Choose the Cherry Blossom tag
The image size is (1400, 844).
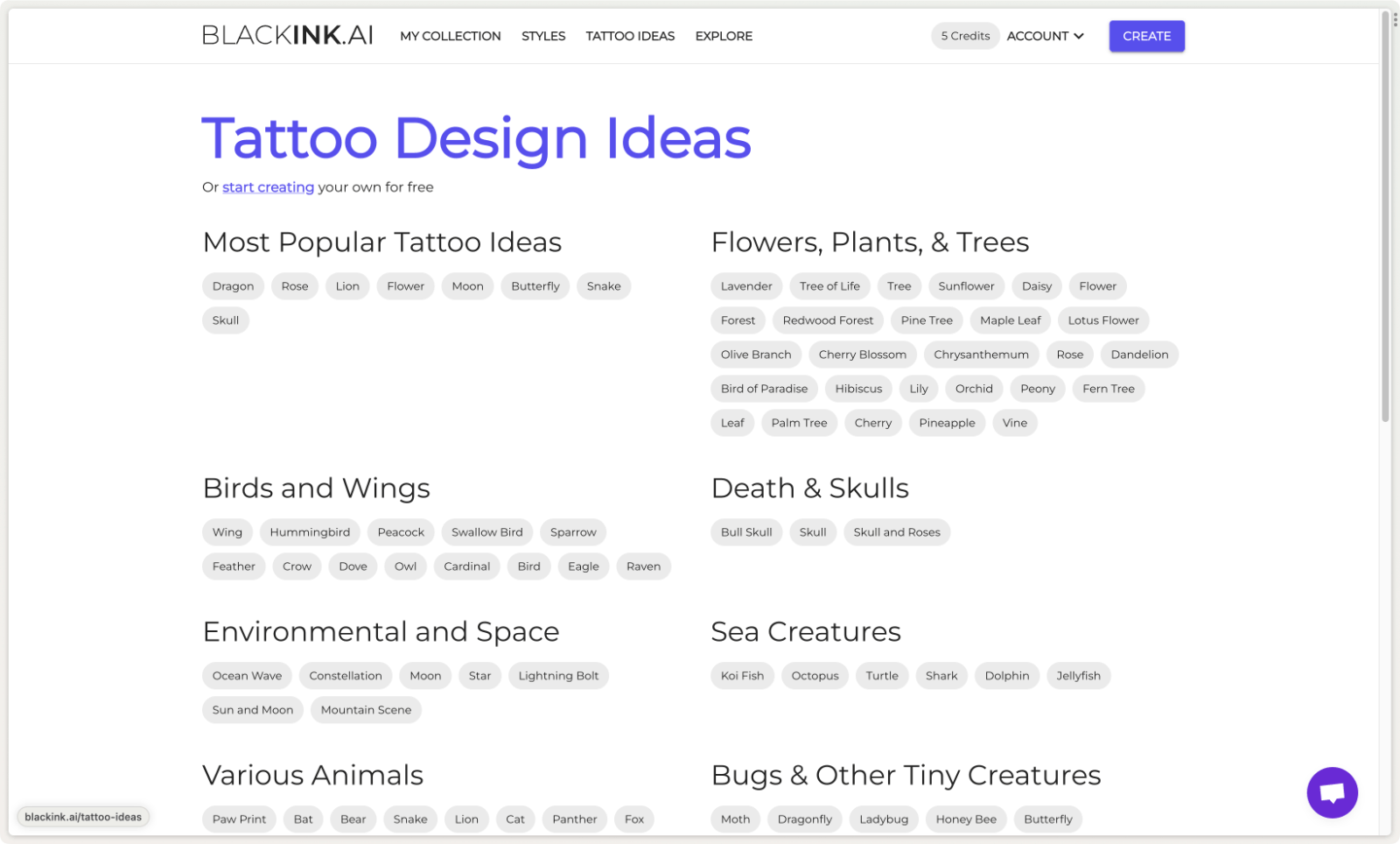[x=862, y=355]
